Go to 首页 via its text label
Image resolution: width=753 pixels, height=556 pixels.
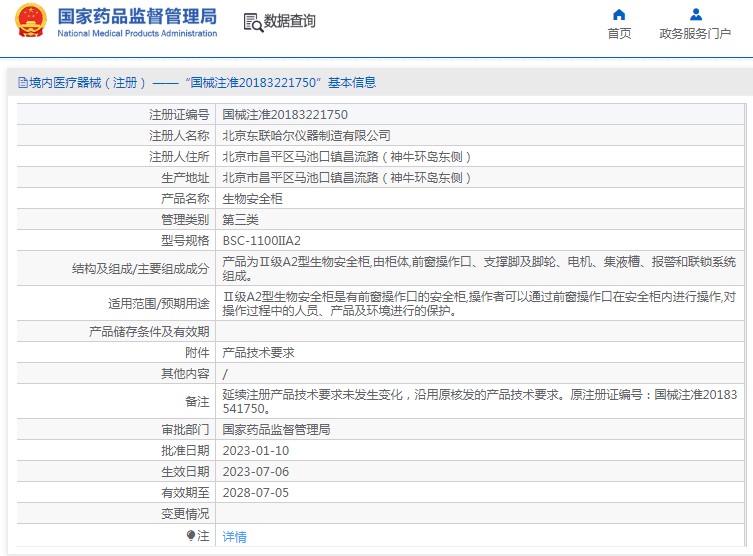click(x=619, y=33)
